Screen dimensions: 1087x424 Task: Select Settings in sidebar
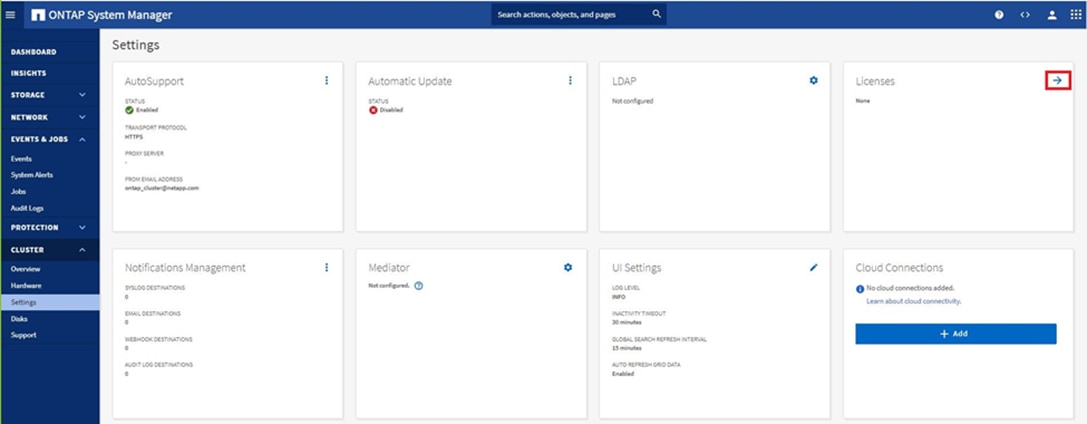coord(51,302)
